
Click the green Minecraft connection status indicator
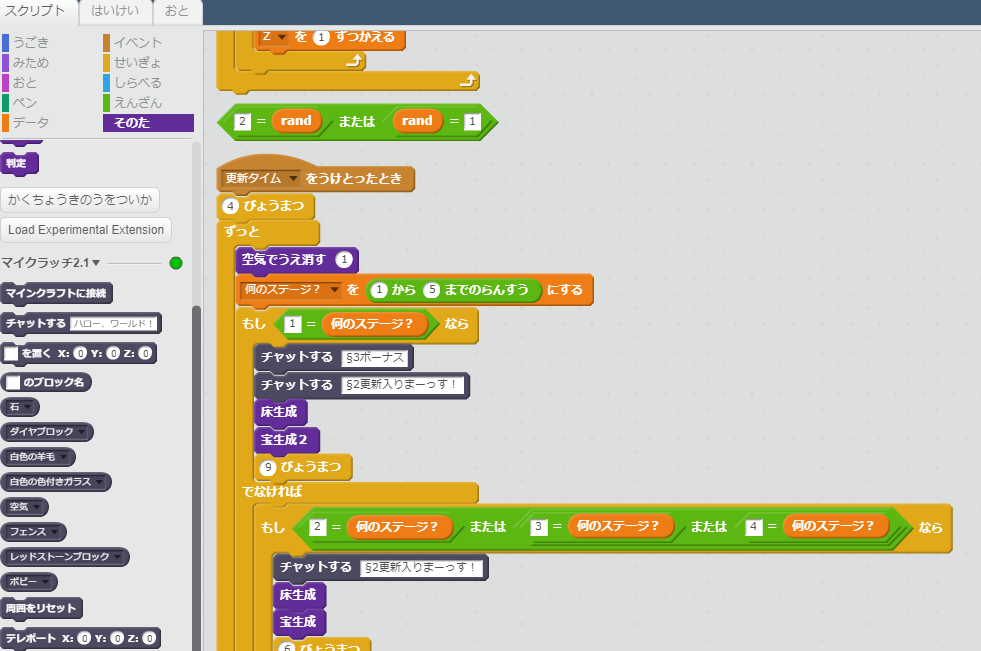176,263
